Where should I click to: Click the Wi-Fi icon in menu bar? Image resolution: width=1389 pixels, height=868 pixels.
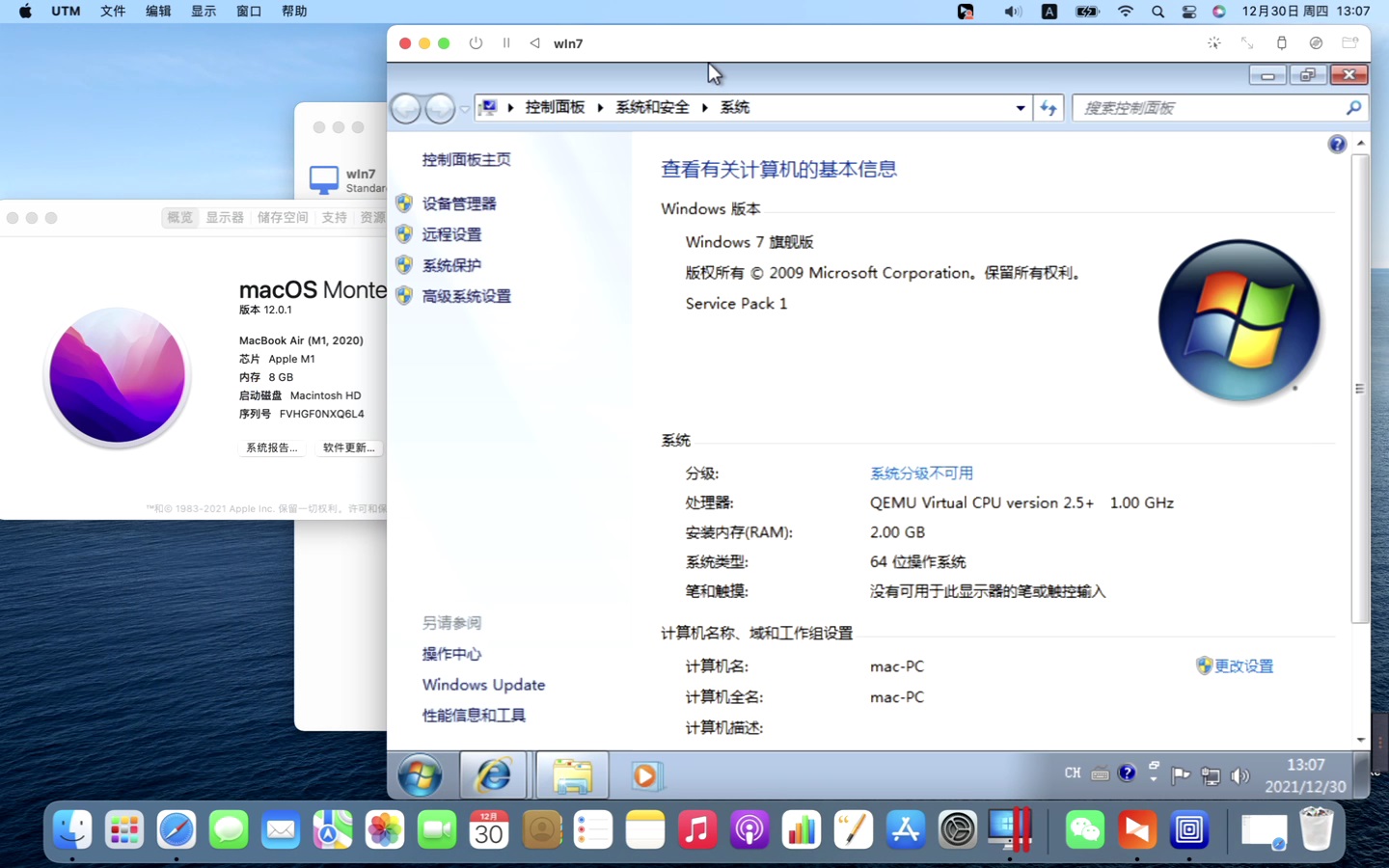[x=1126, y=12]
